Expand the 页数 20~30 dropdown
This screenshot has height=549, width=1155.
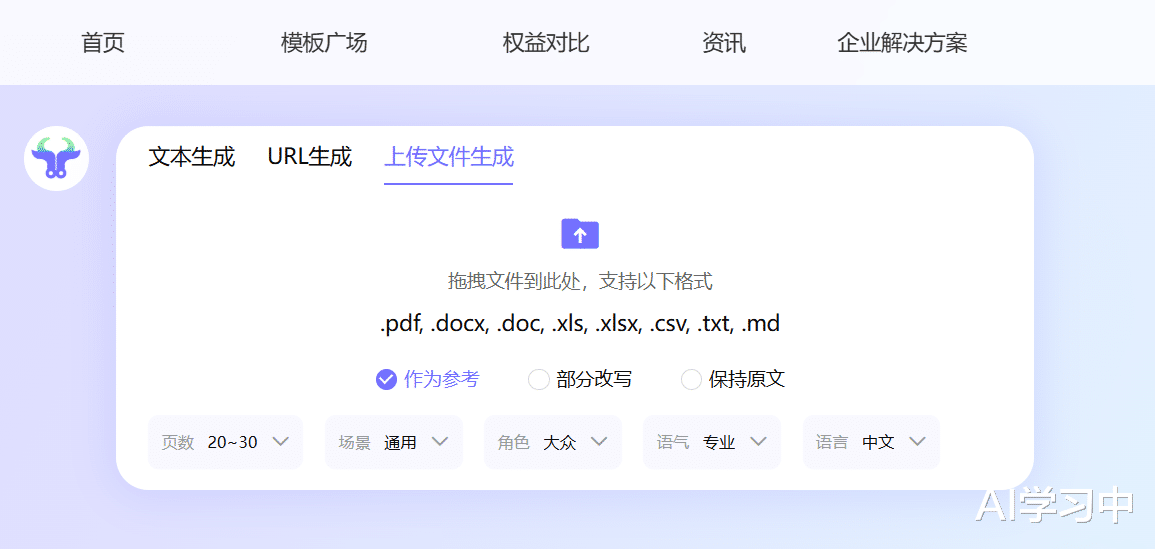[225, 442]
